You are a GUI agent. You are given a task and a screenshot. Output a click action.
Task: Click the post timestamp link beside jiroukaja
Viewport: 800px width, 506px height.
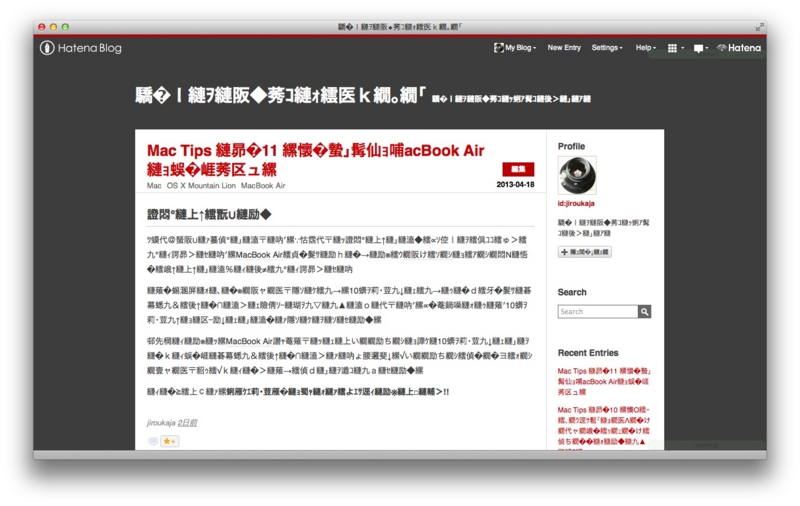[187, 423]
